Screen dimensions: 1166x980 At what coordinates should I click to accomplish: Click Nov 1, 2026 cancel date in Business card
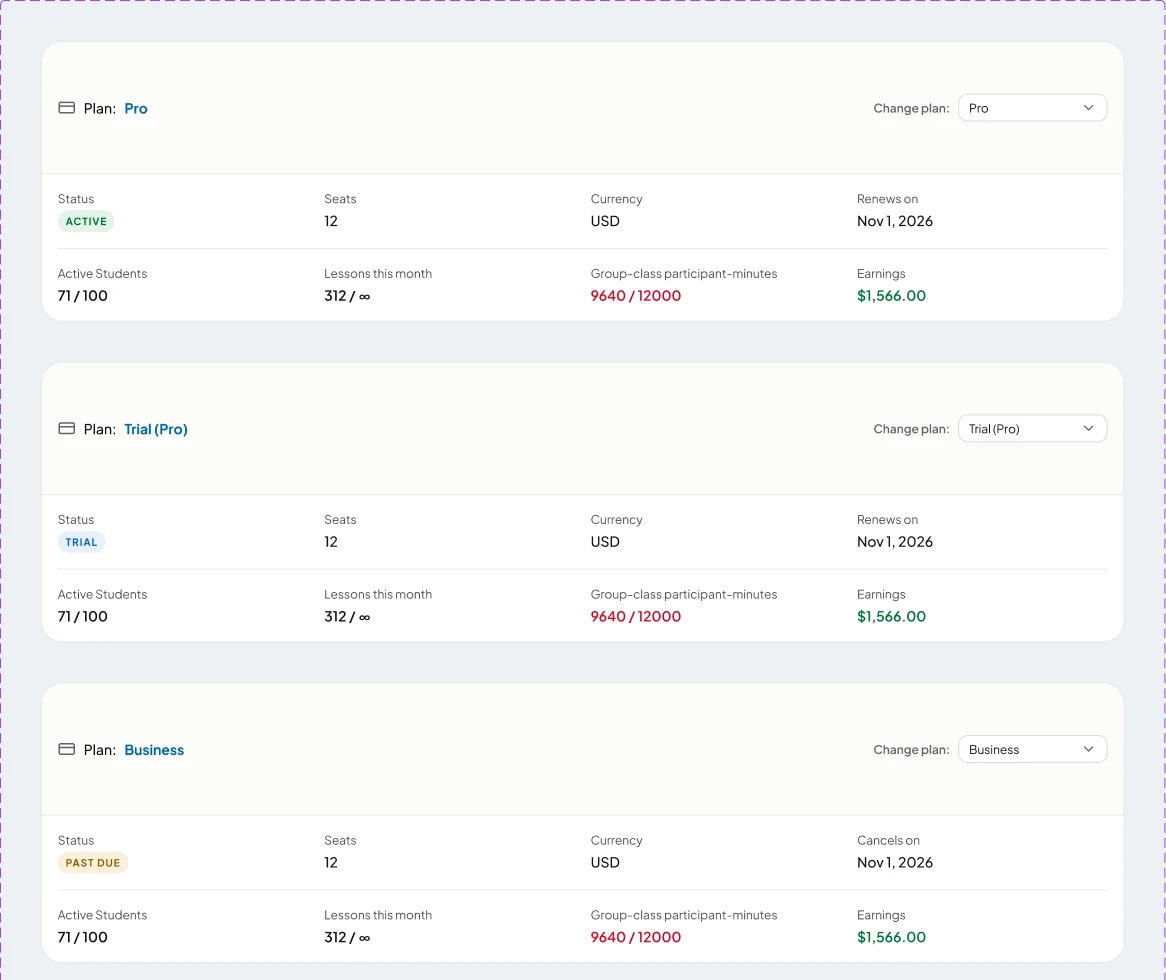click(x=895, y=863)
